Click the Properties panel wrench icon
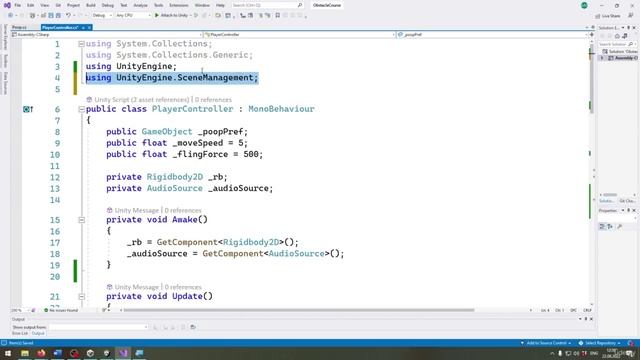This screenshot has width=640, height=360. pyautogui.click(x=620, y=227)
